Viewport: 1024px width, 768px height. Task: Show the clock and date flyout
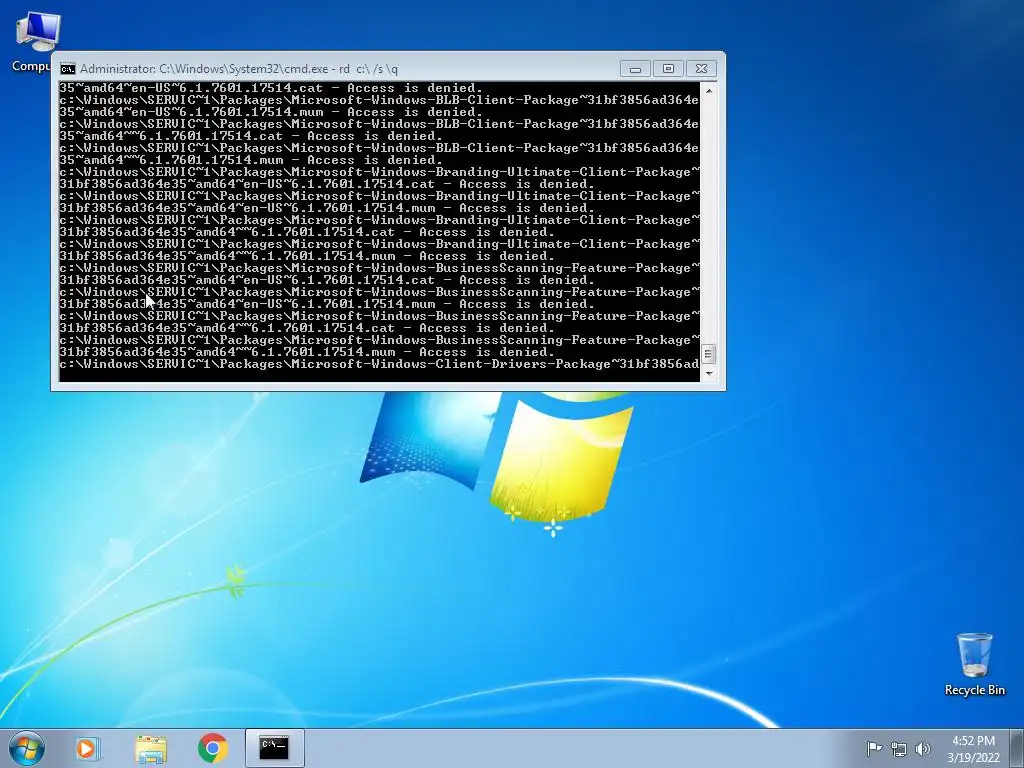(973, 748)
